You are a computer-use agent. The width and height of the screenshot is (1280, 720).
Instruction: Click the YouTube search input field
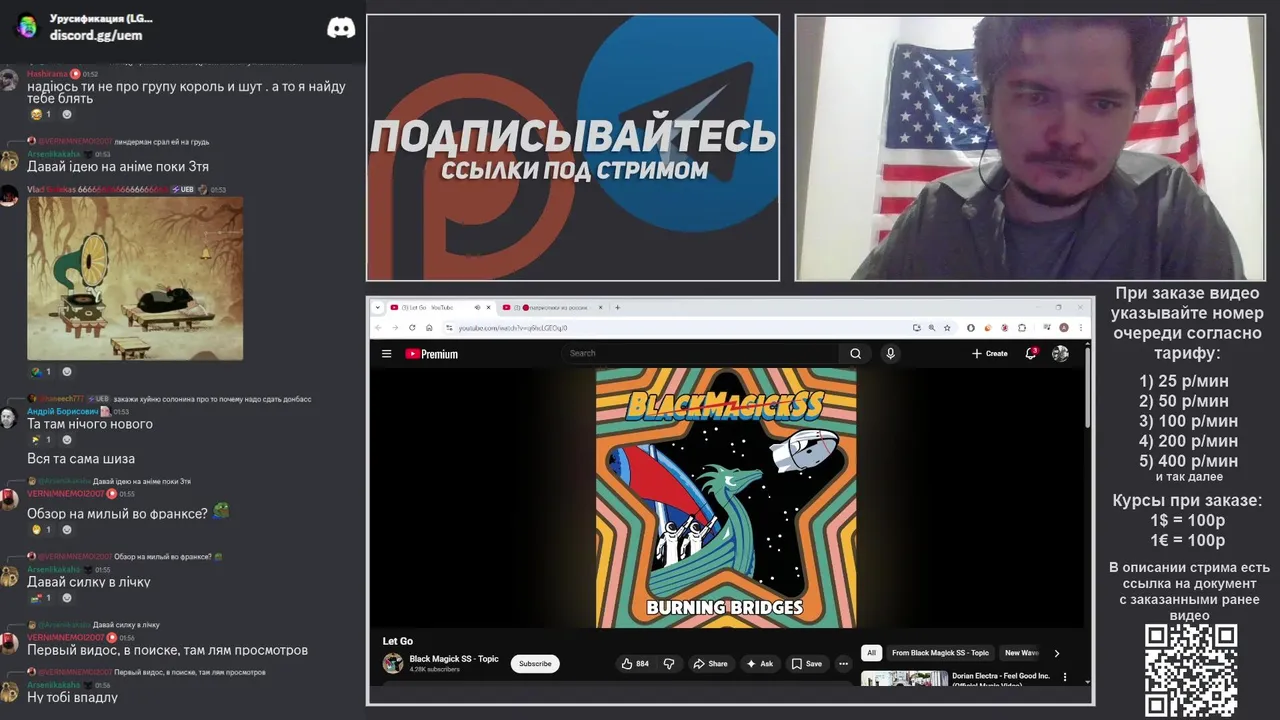700,353
